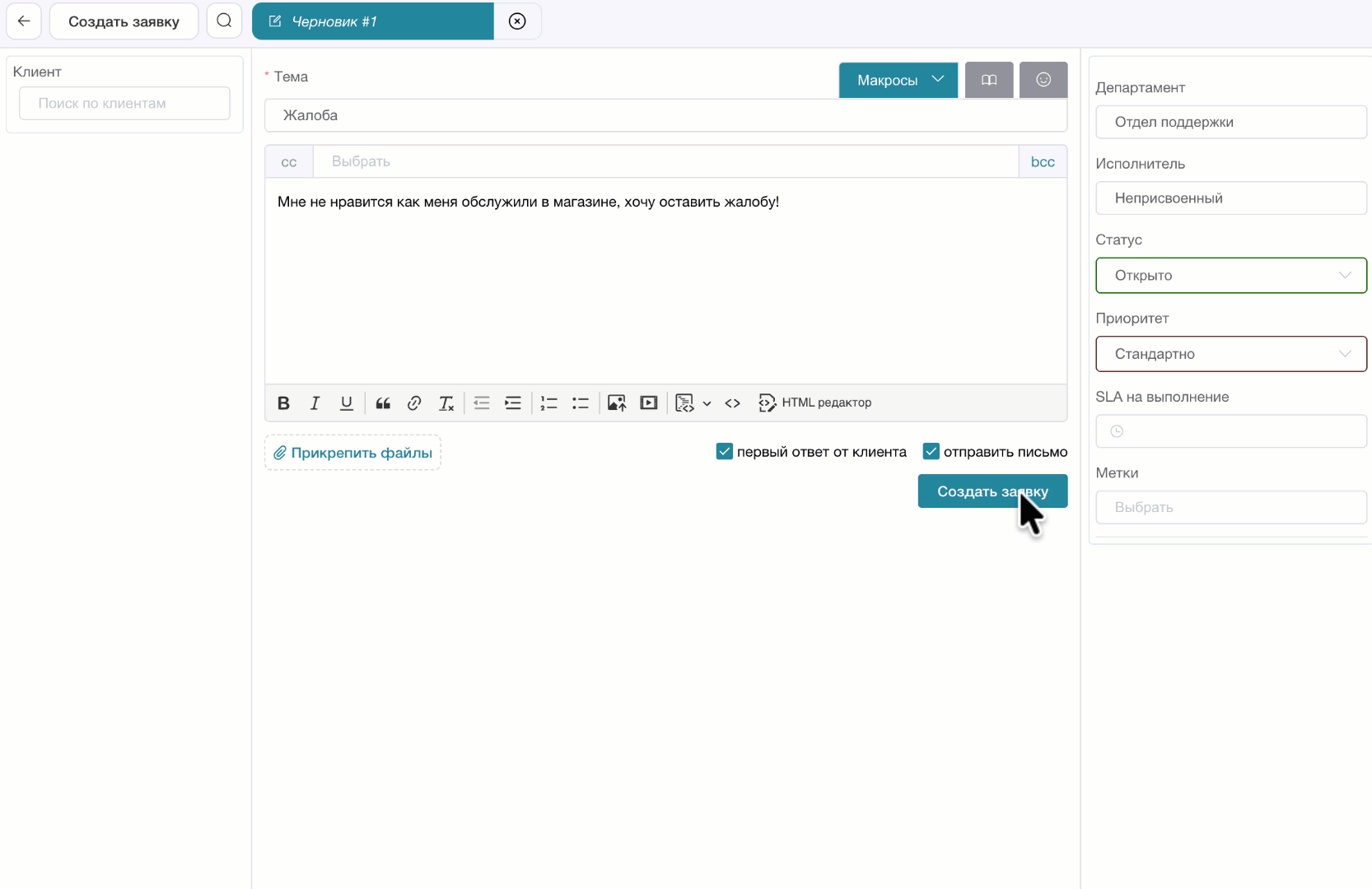This screenshot has height=889, width=1372.
Task: Open the Приоритет dropdown showing Стандартно
Action: [1230, 354]
